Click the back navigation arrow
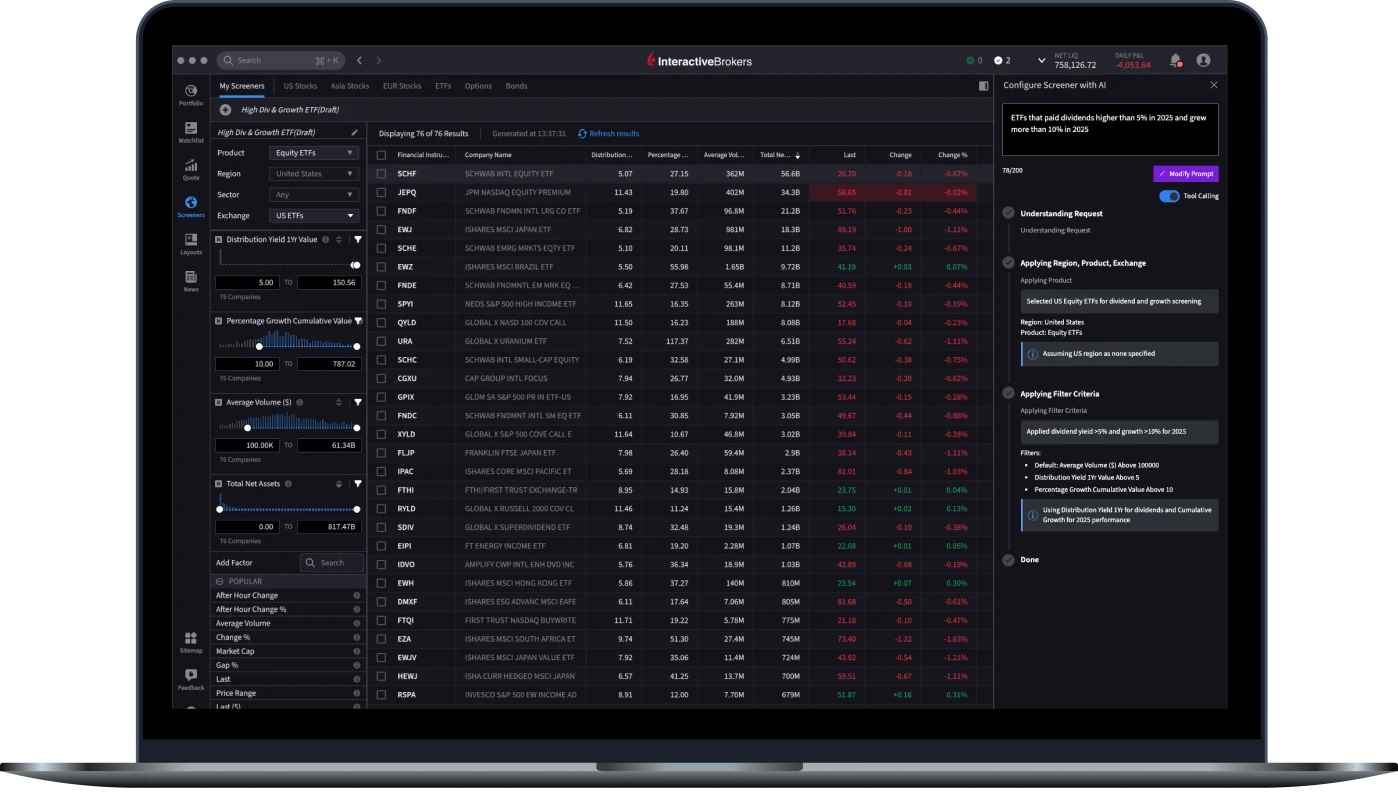This screenshot has width=1398, height=804. tap(360, 60)
